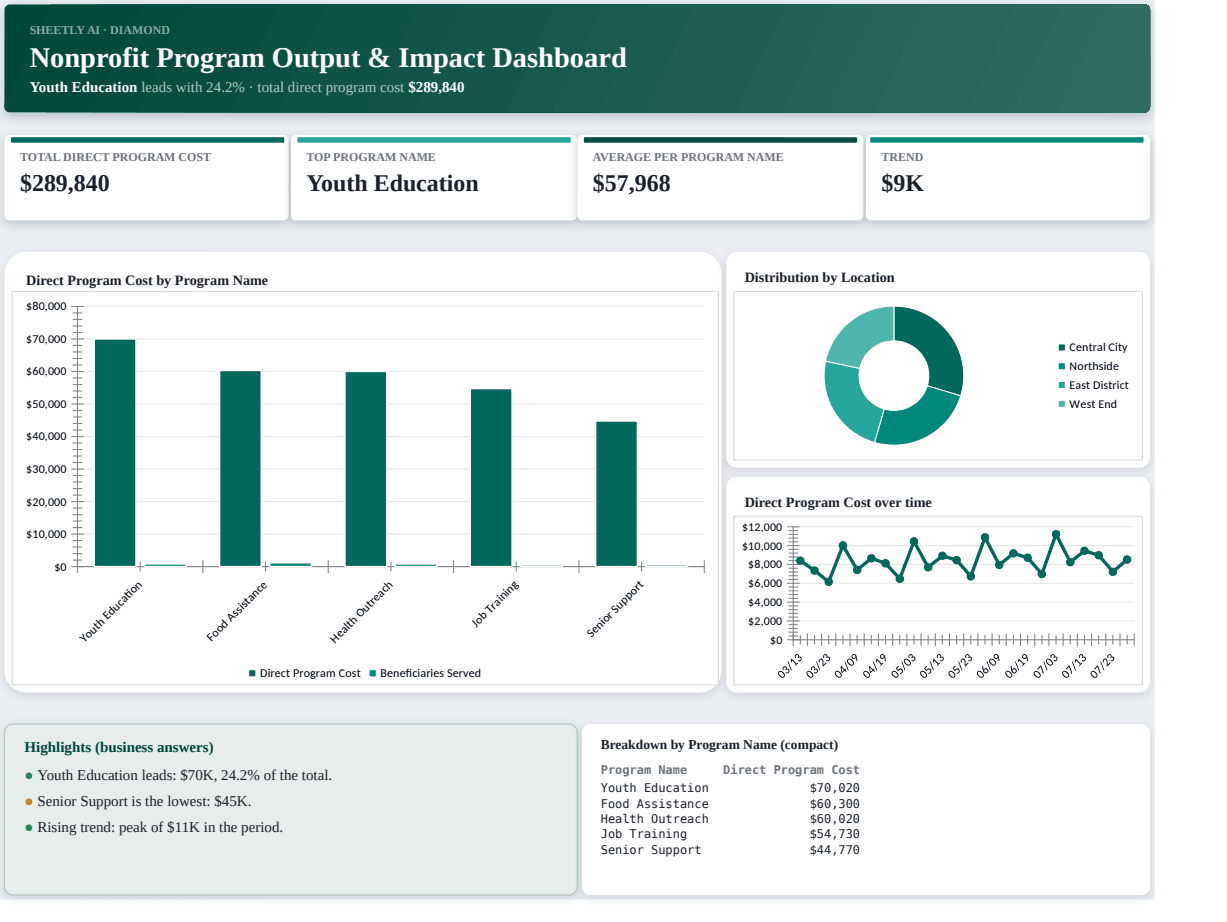Image resolution: width=1227 pixels, height=922 pixels.
Task: Click the Senior Support x-axis label
Action: [x=615, y=609]
